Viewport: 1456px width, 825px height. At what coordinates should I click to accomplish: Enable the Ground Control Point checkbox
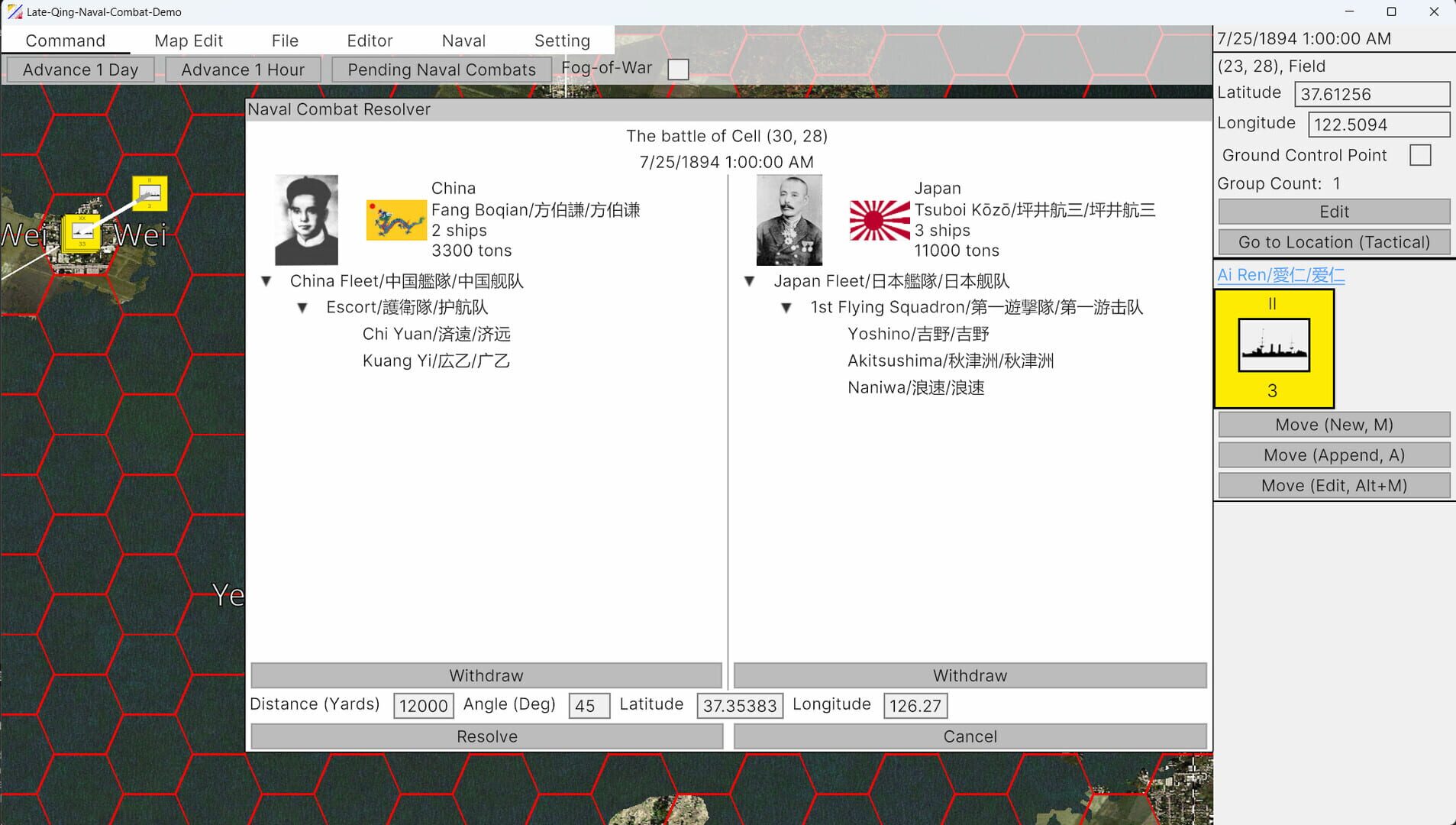(x=1419, y=154)
